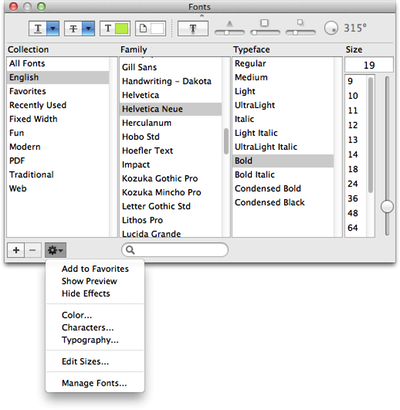Select the Light Italic typeface
This screenshot has height=410, width=400.
[x=283, y=133]
